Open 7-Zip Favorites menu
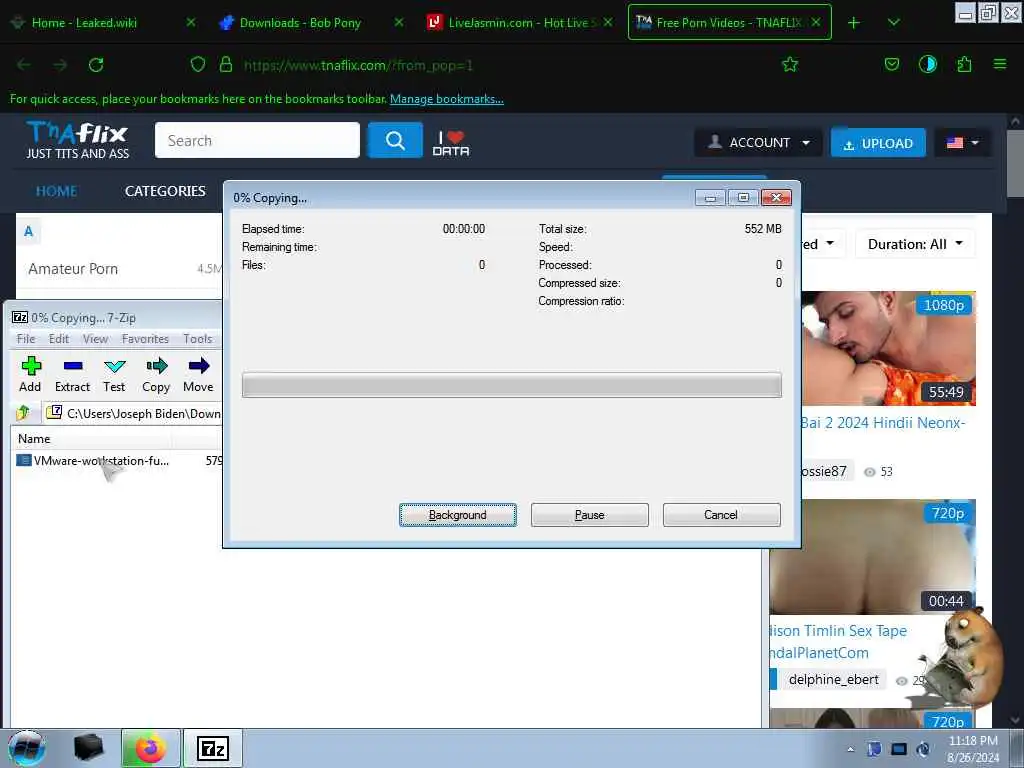Image resolution: width=1024 pixels, height=768 pixels. 145,338
